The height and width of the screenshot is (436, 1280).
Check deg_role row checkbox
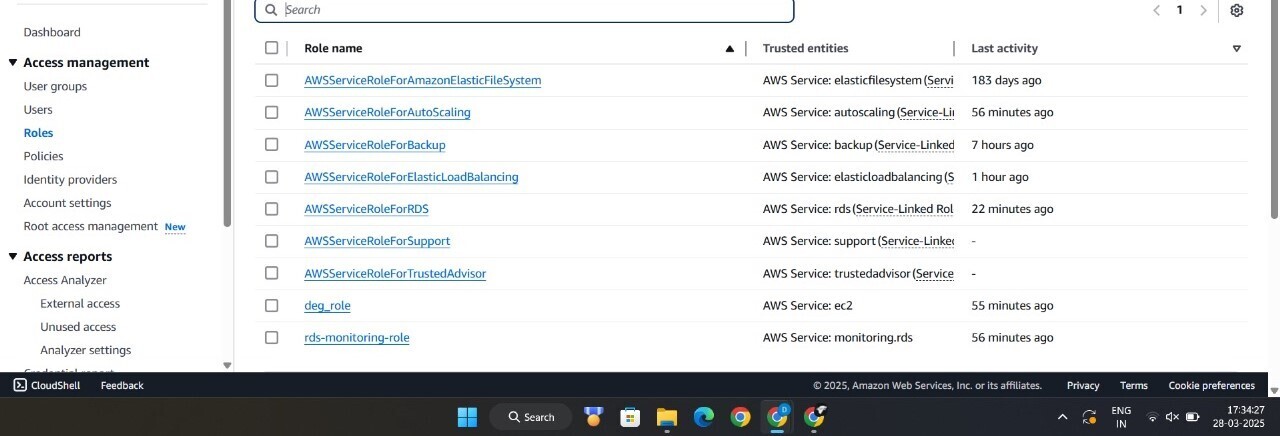(271, 306)
